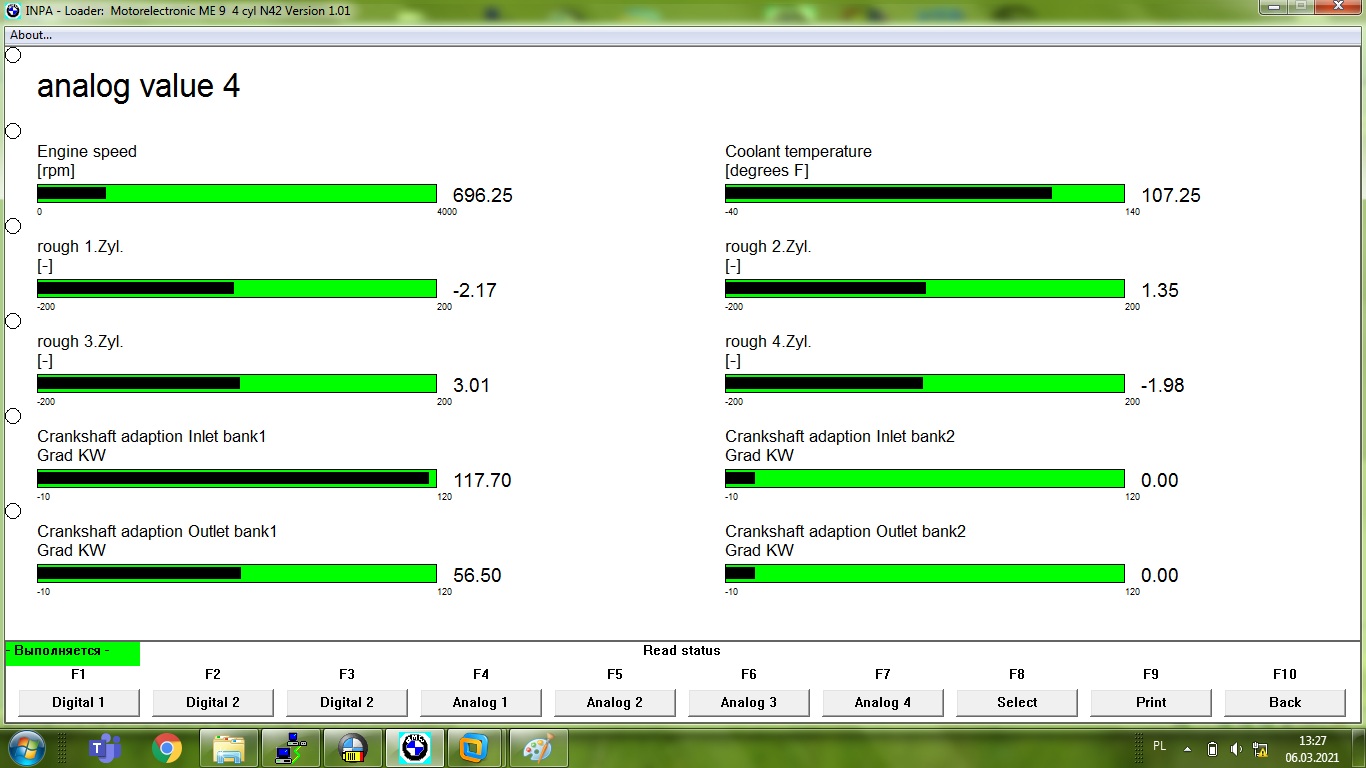1366x768 pixels.
Task: Launch Google Chrome from the taskbar
Action: (x=166, y=747)
